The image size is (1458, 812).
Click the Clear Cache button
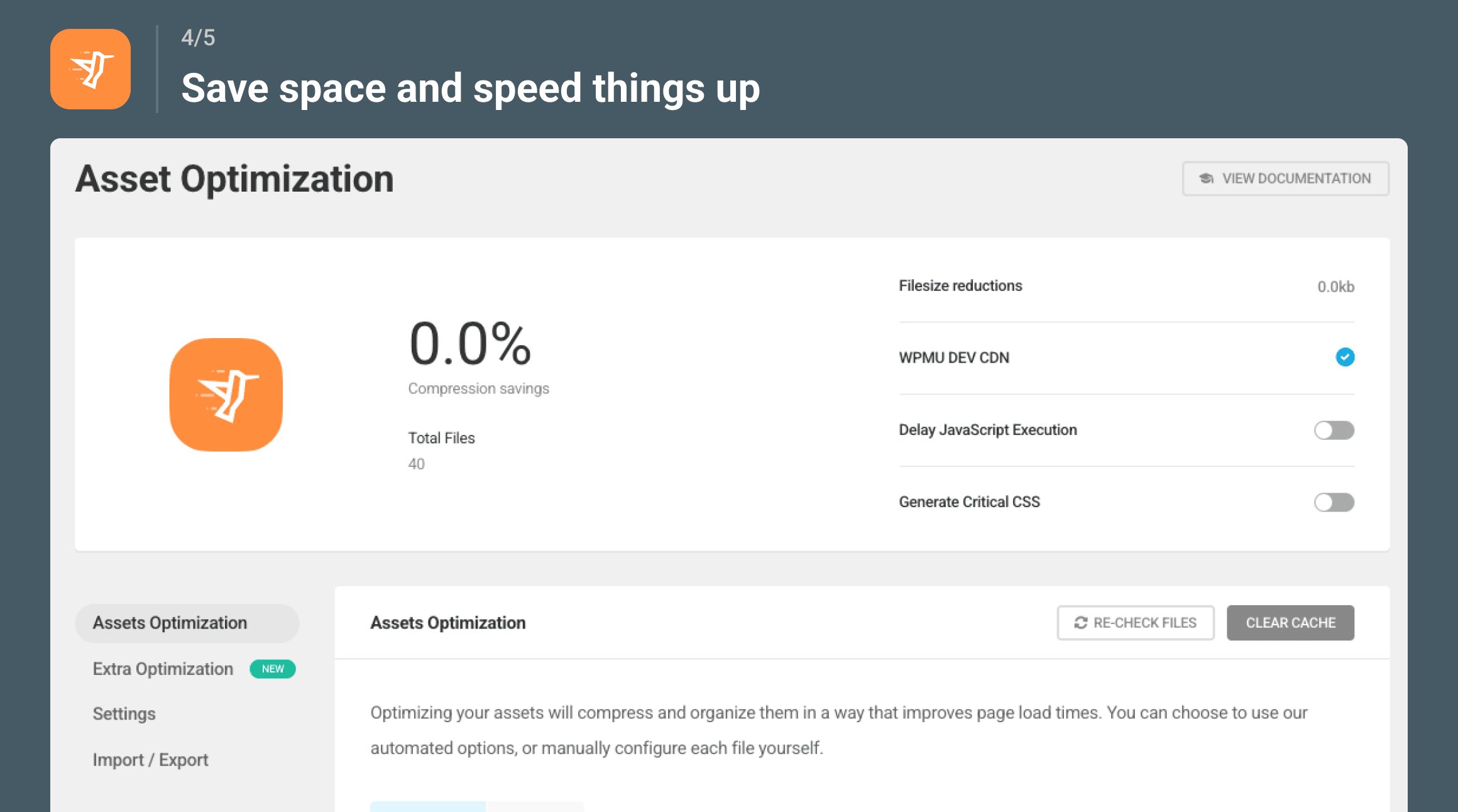coord(1291,623)
